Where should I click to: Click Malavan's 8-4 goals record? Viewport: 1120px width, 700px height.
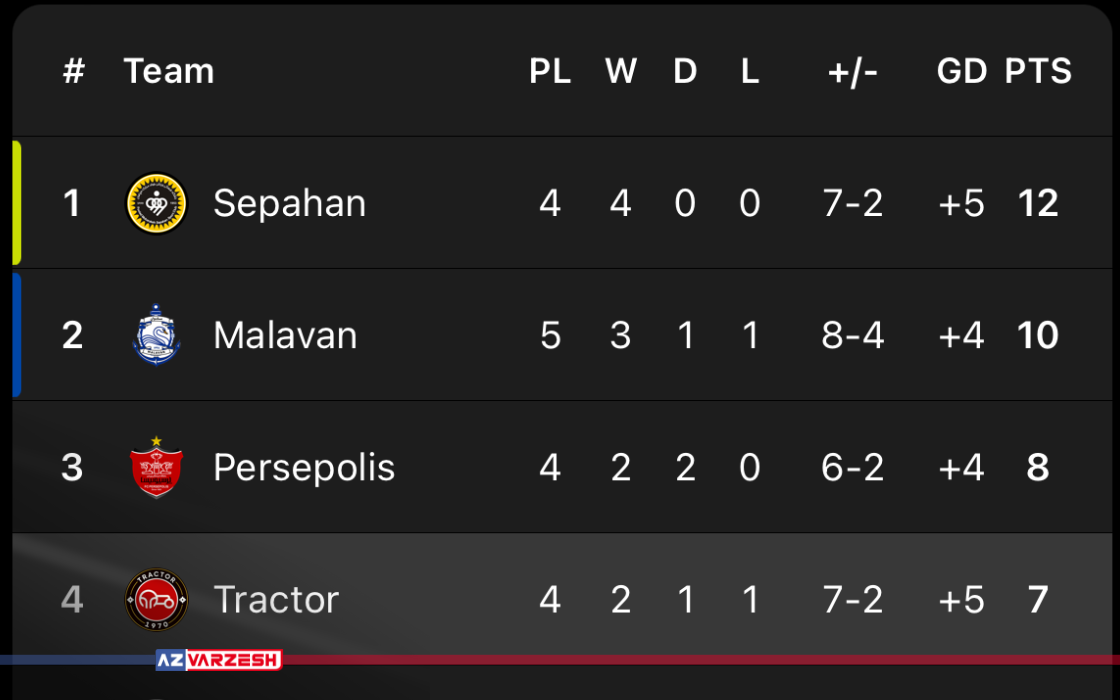point(852,335)
